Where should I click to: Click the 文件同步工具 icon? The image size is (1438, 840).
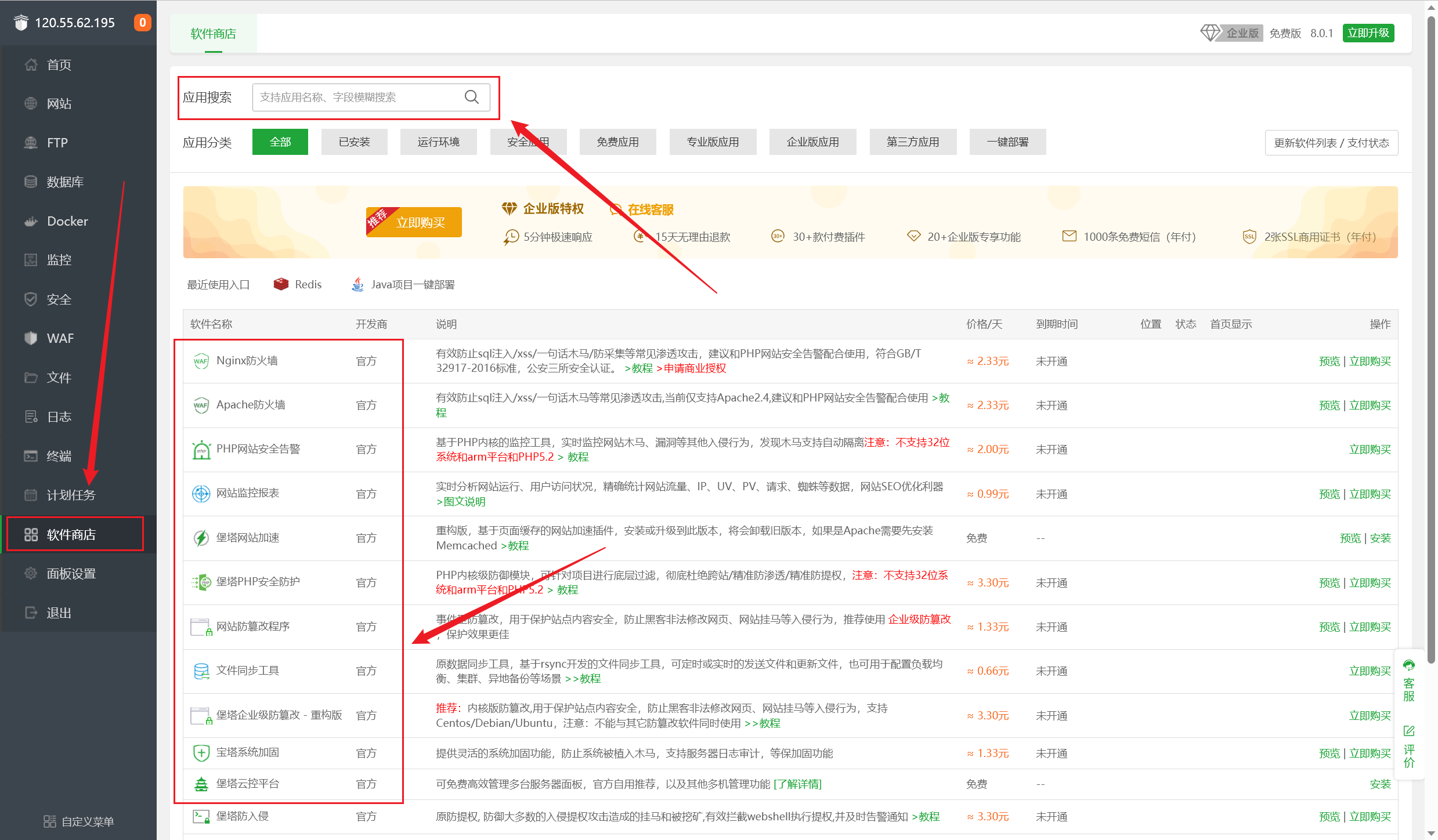tap(201, 671)
